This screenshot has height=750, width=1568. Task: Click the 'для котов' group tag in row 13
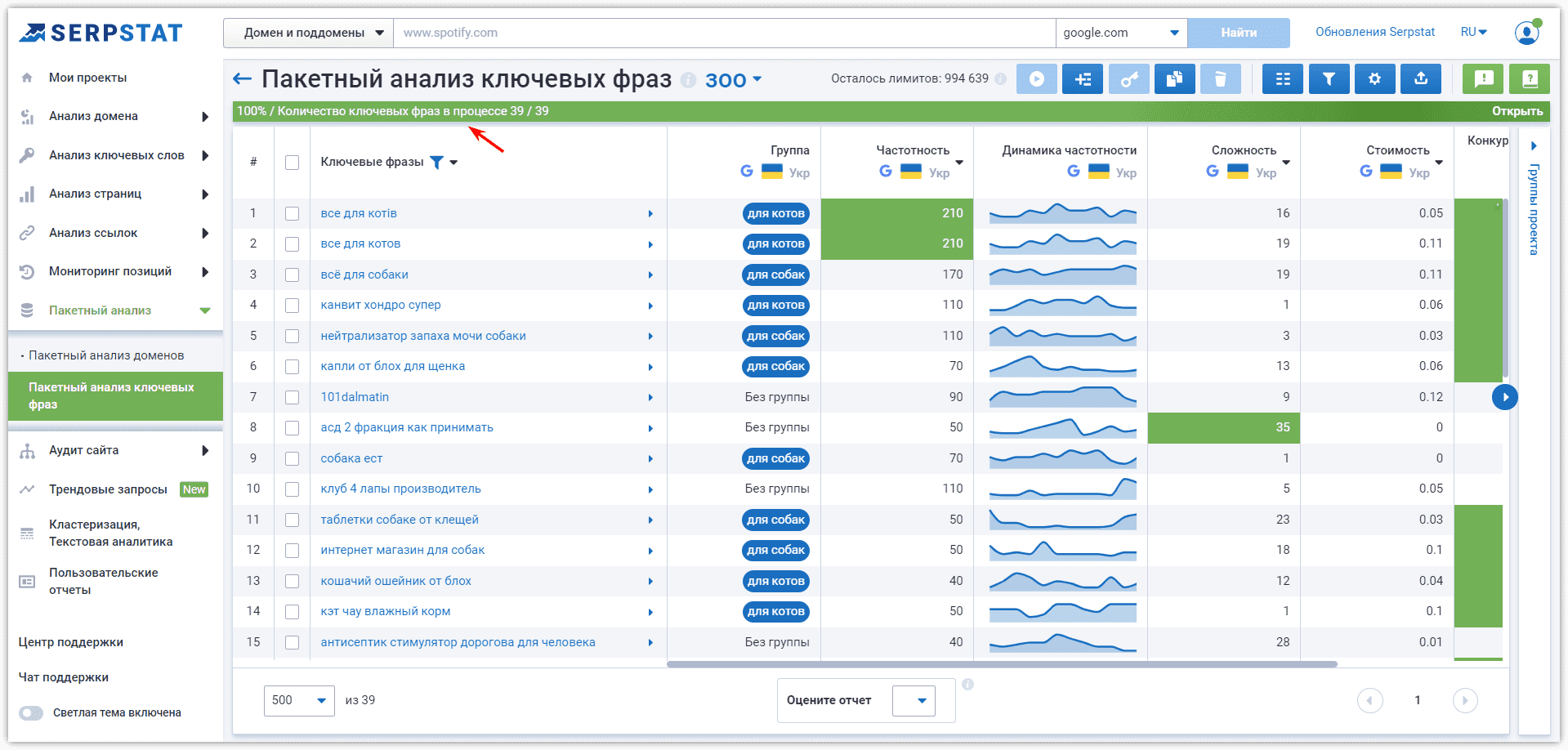point(776,581)
